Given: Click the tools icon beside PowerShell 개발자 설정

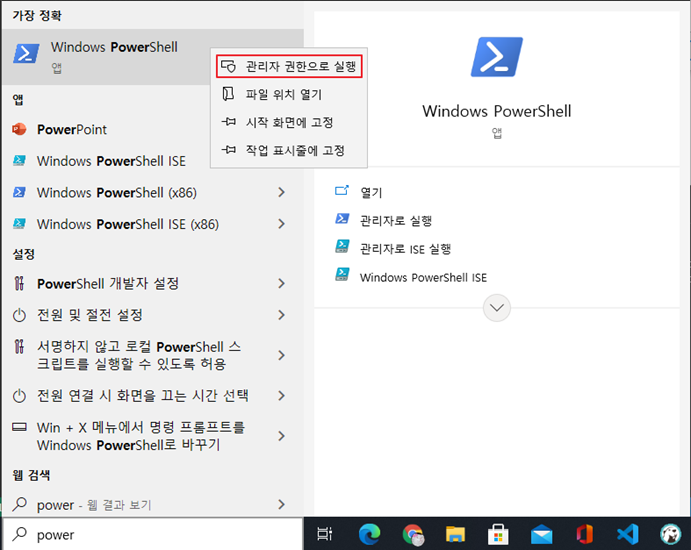Looking at the screenshot, I should click(19, 283).
